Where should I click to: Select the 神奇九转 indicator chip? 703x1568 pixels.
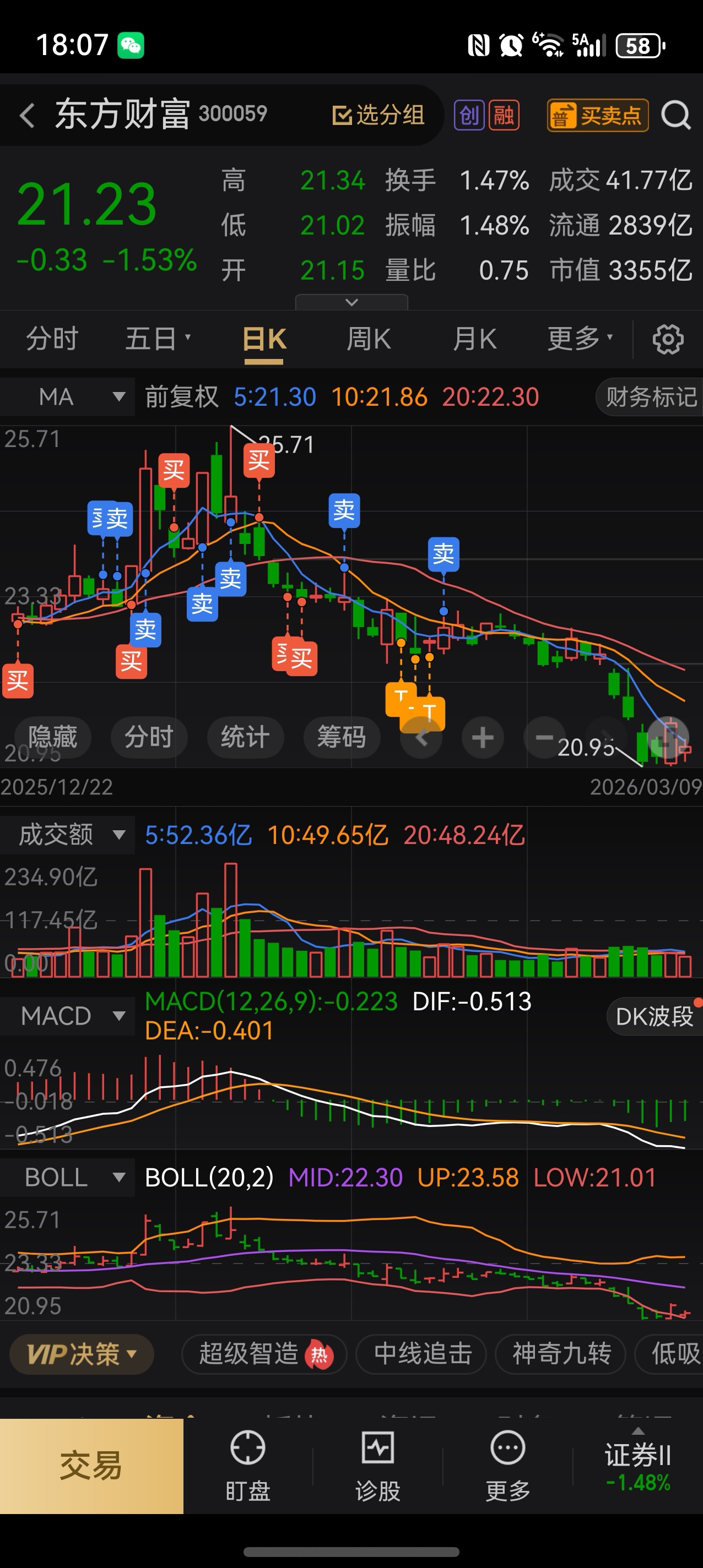[560, 1354]
